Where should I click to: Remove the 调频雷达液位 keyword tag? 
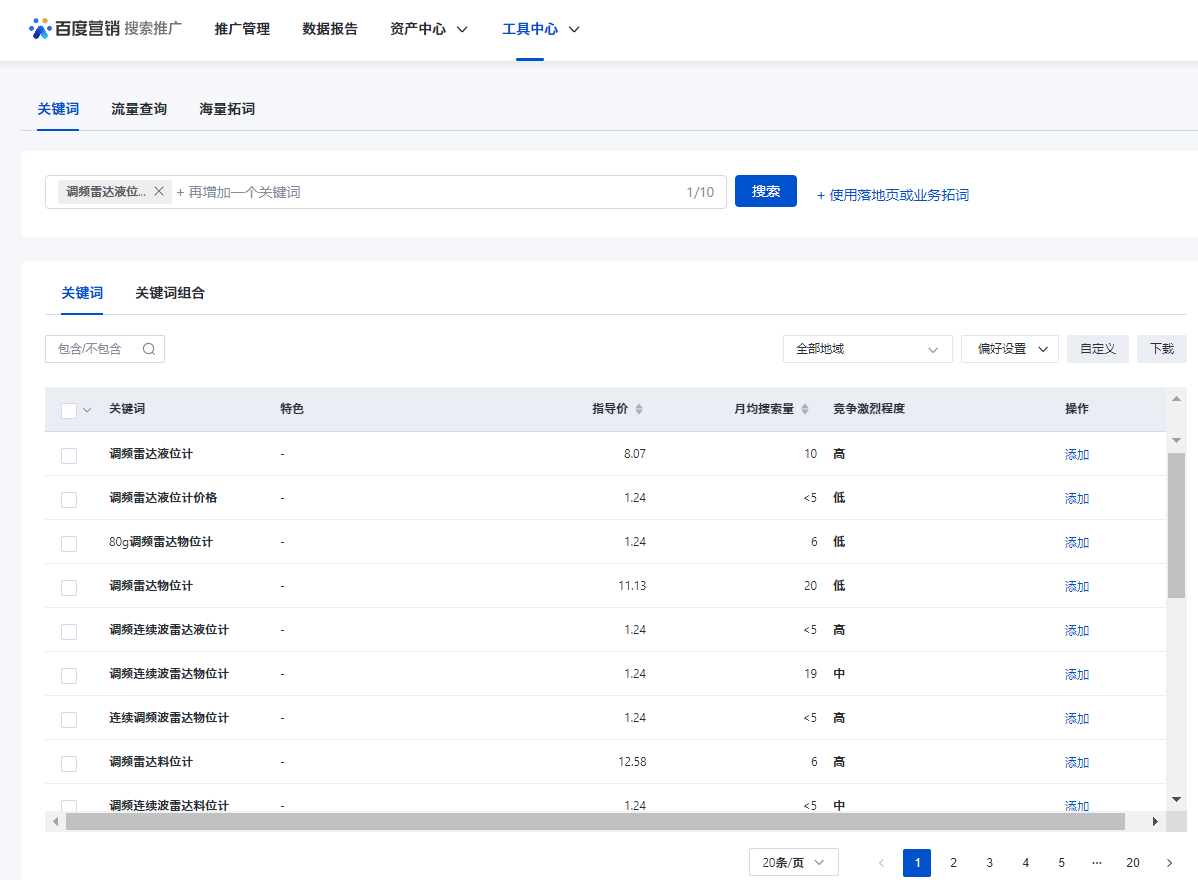point(158,192)
